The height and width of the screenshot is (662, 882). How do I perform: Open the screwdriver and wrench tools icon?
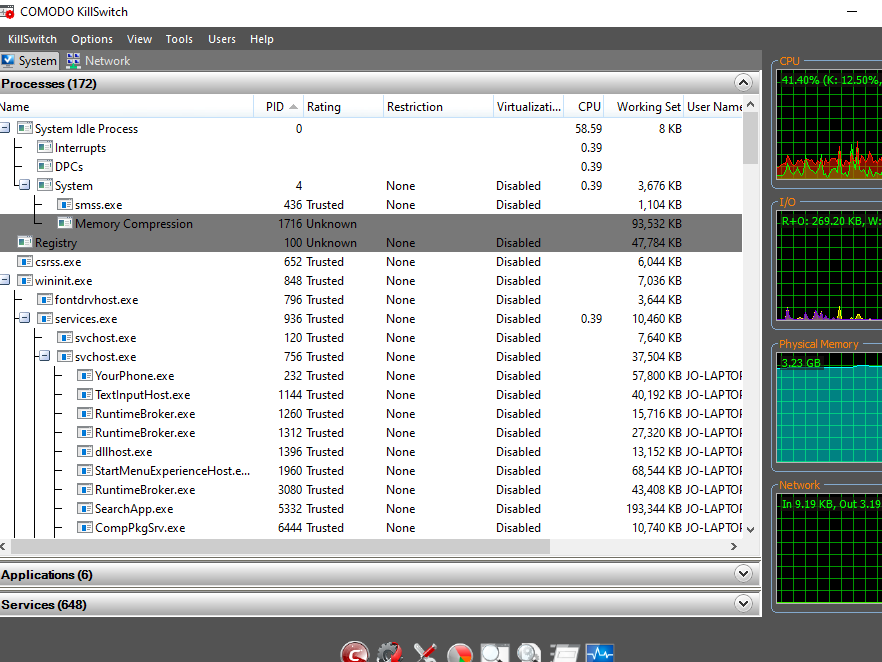pos(425,652)
